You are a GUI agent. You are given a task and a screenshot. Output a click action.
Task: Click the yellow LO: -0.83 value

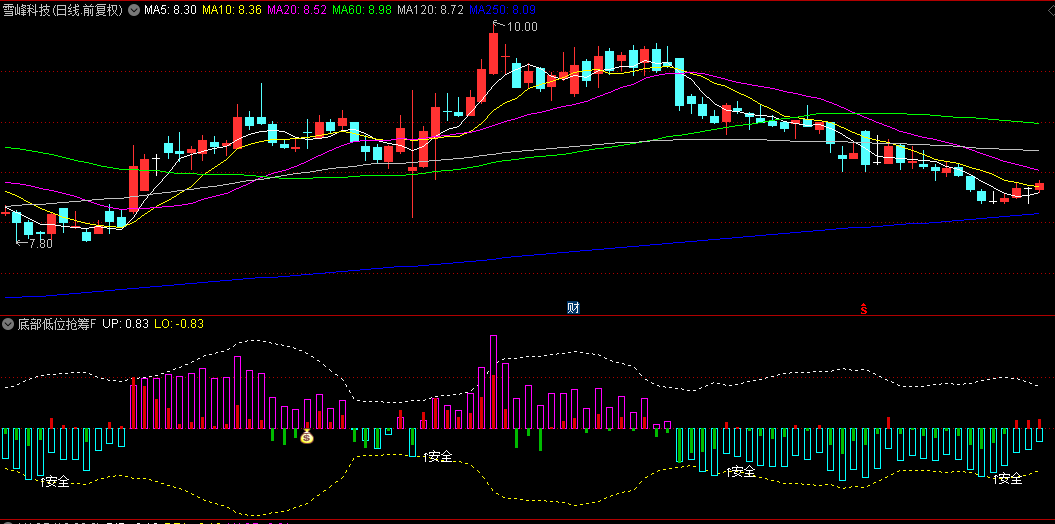coord(179,324)
